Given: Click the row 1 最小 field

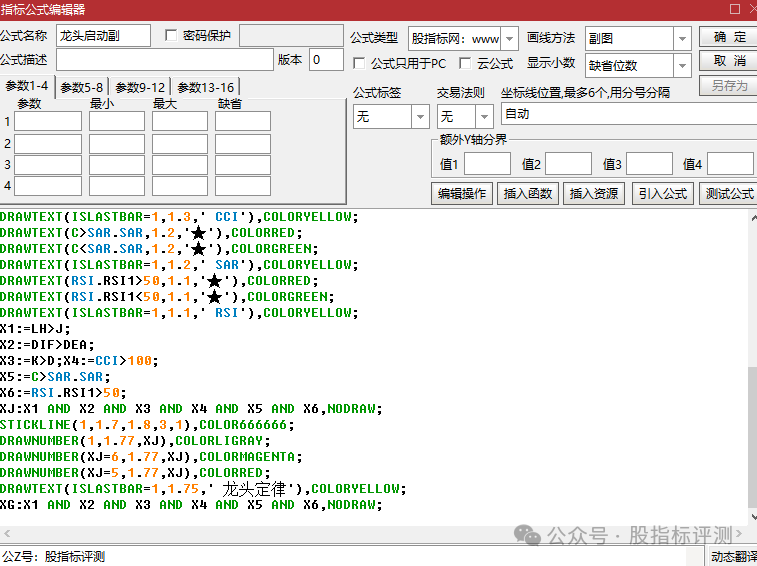Looking at the screenshot, I should [x=117, y=121].
